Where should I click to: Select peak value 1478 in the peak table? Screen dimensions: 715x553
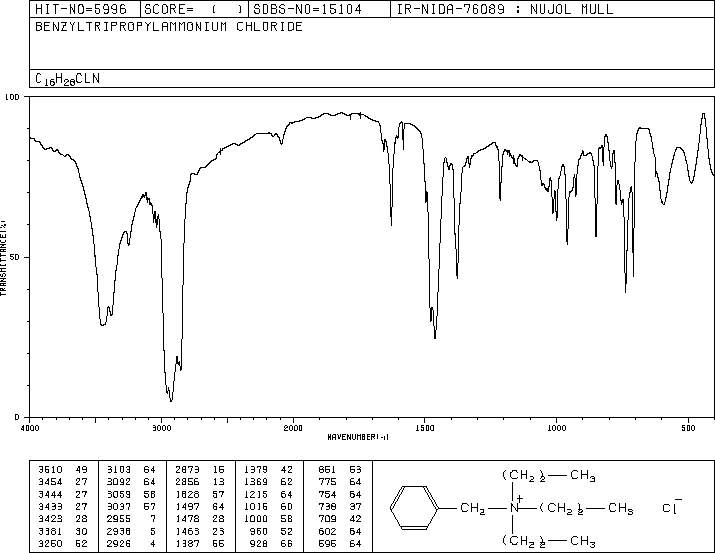pyautogui.click(x=187, y=519)
